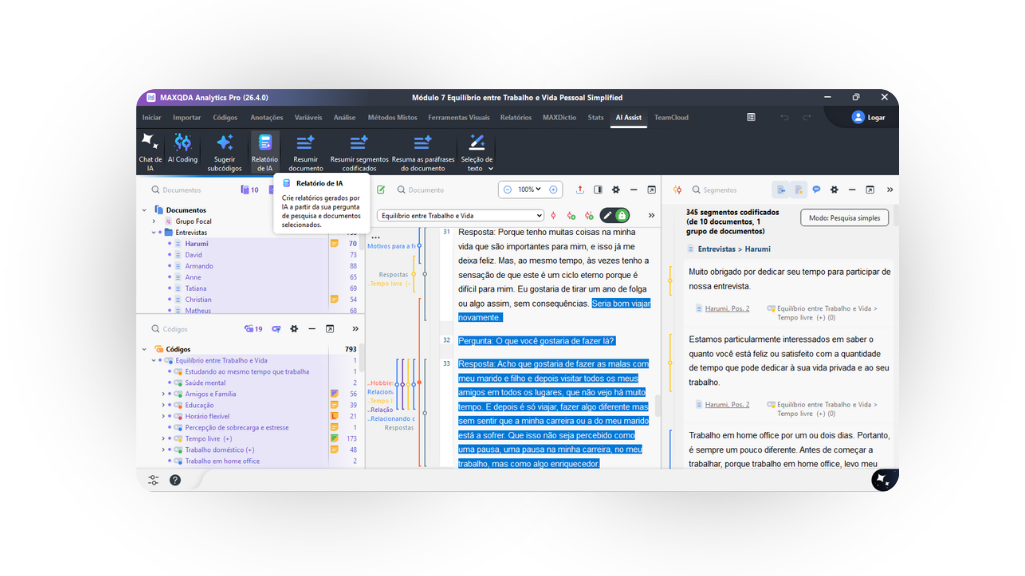Click the activated documents icon showing 10
The image size is (1025, 576).
(249, 190)
